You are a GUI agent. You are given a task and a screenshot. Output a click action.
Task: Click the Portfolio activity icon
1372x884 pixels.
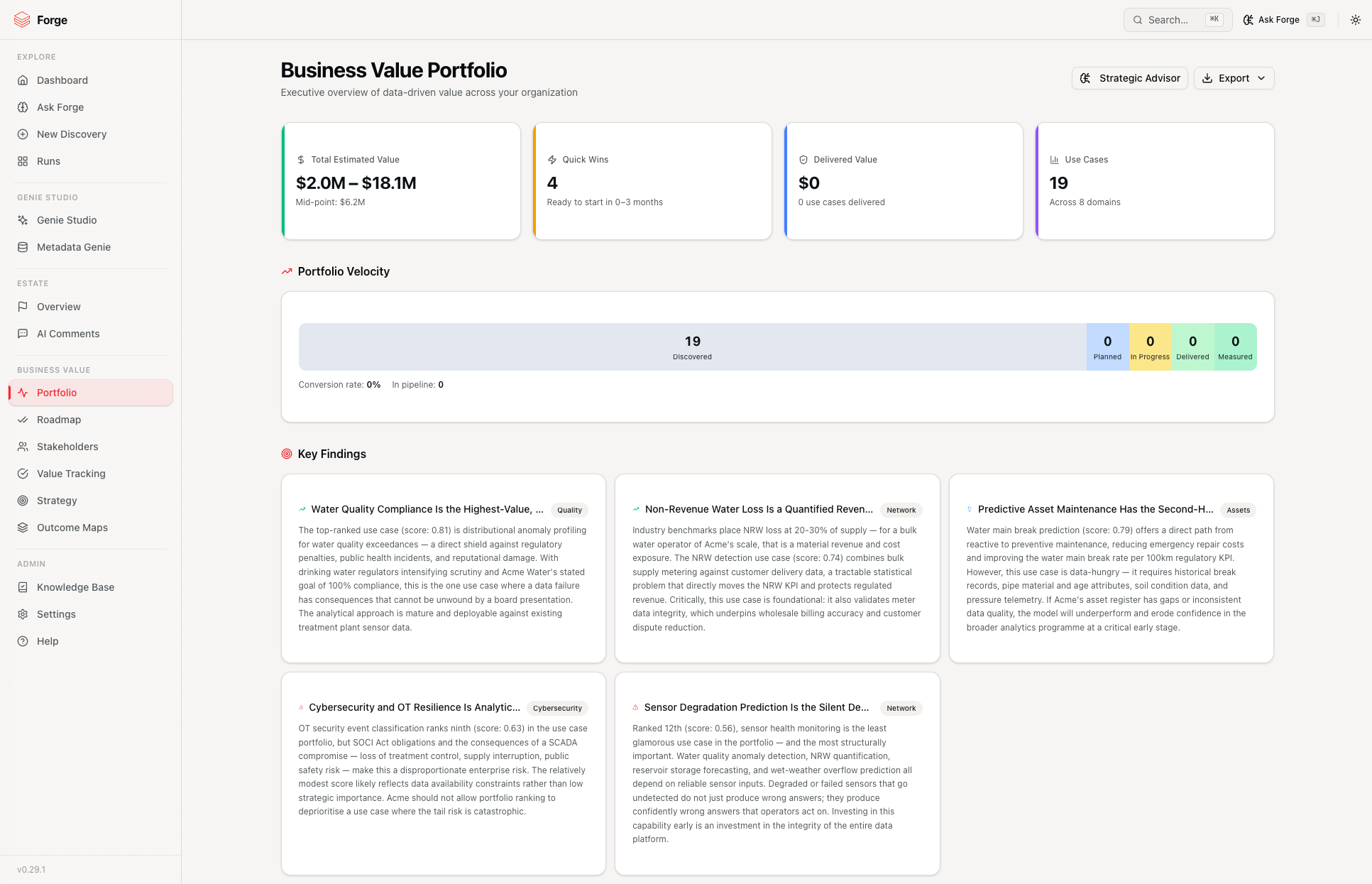[x=23, y=393]
